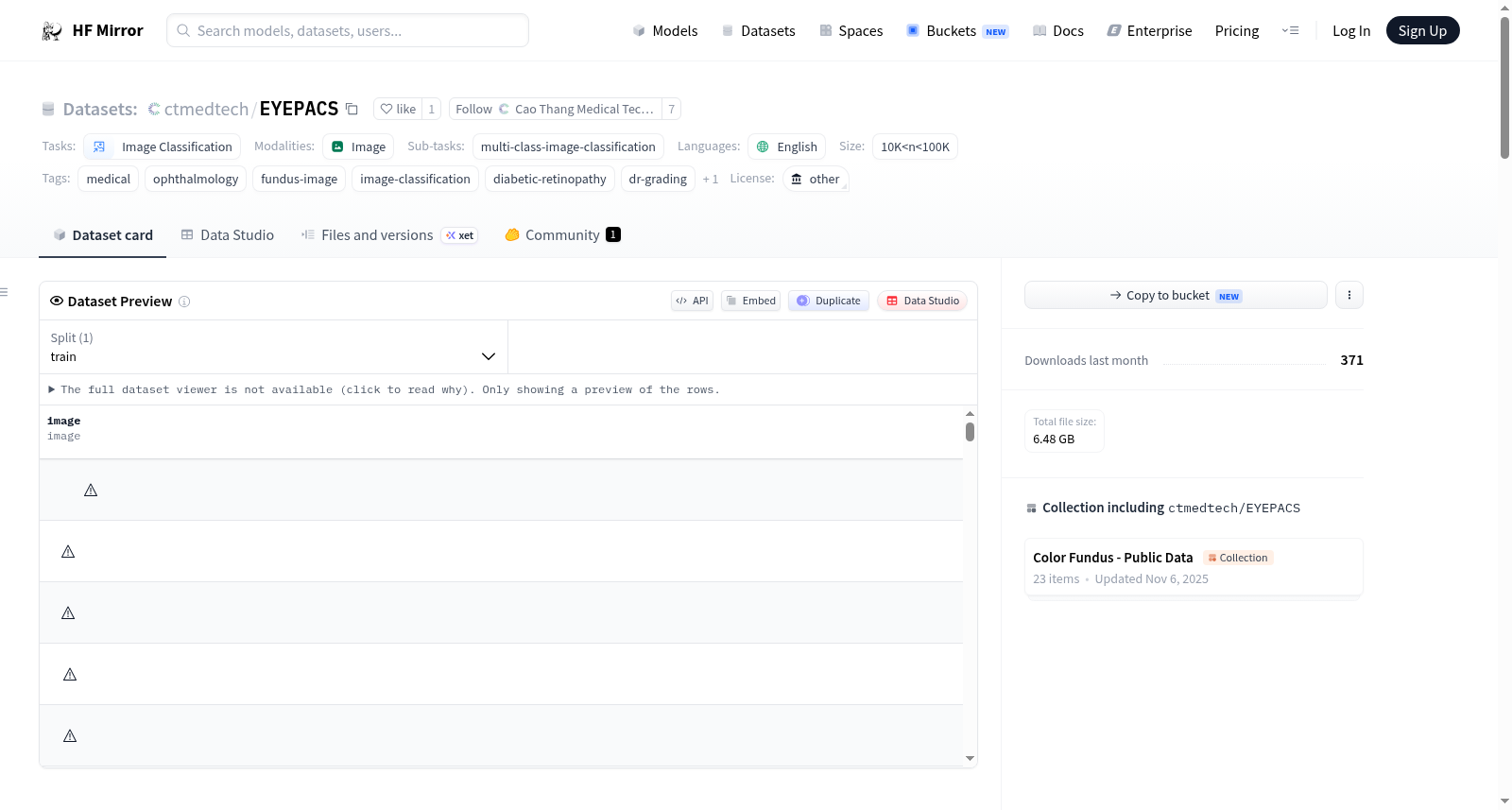Click the Image modality tag
This screenshot has height=810, width=1512.
tap(358, 146)
